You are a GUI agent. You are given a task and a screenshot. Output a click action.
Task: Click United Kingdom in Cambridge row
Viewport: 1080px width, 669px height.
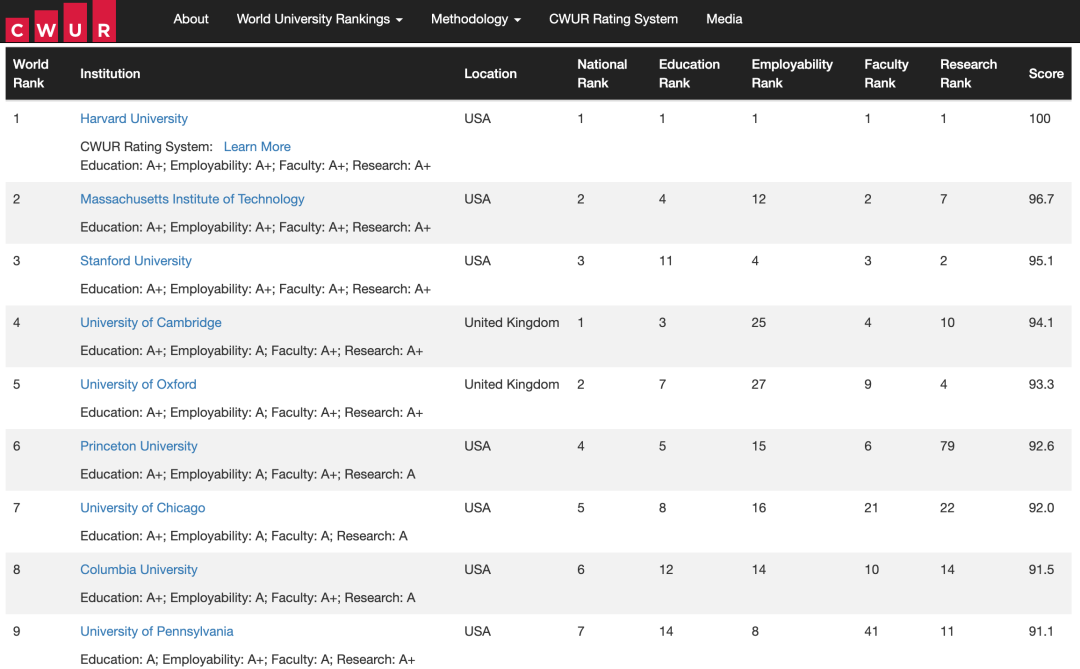click(x=512, y=322)
